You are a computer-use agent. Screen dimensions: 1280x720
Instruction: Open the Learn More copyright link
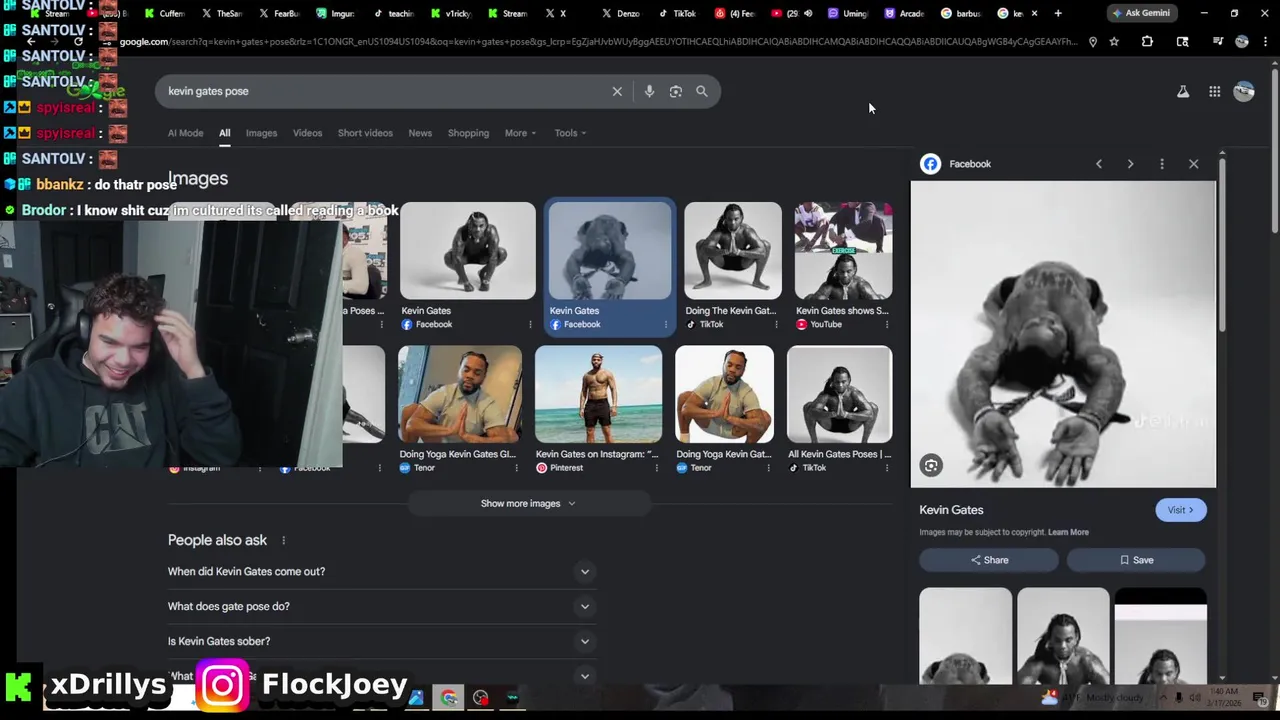[1068, 532]
